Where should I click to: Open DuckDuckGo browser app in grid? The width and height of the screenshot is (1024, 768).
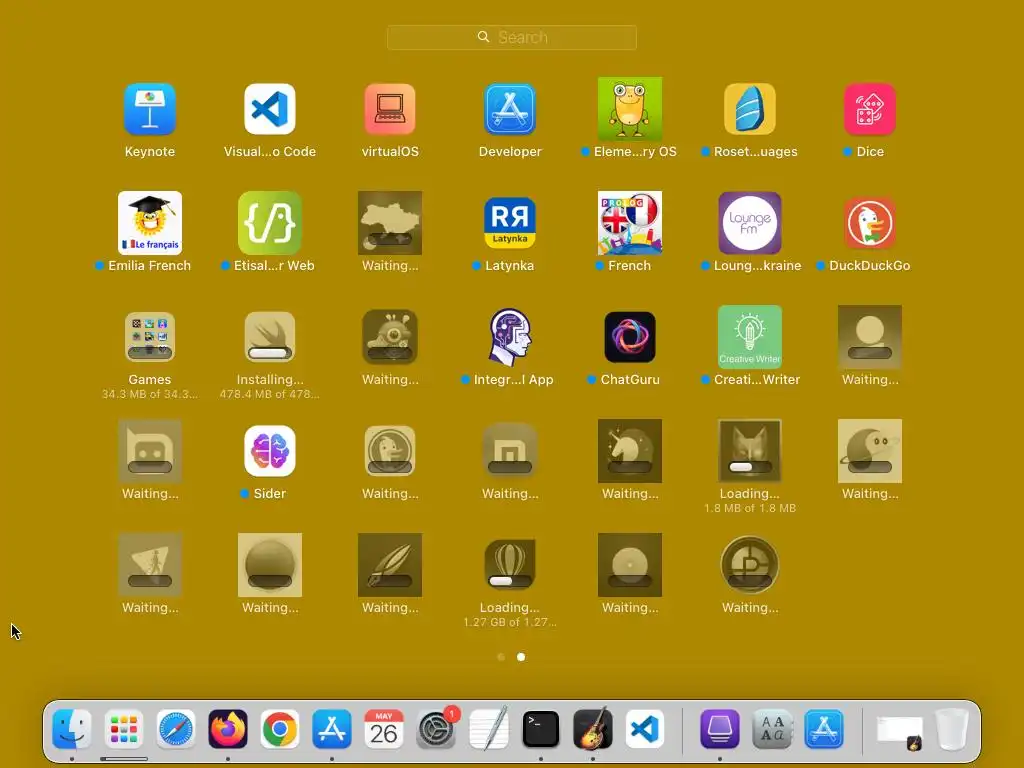click(x=870, y=223)
